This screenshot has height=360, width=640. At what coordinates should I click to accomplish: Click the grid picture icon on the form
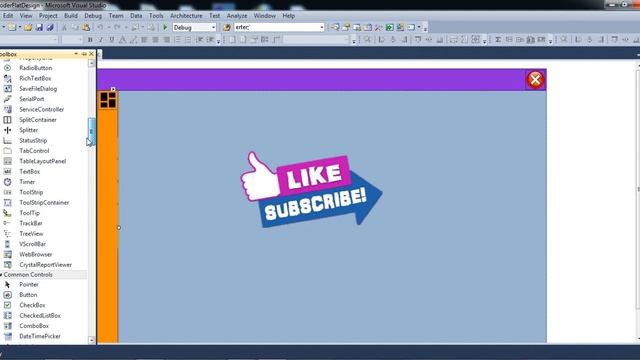[108, 100]
